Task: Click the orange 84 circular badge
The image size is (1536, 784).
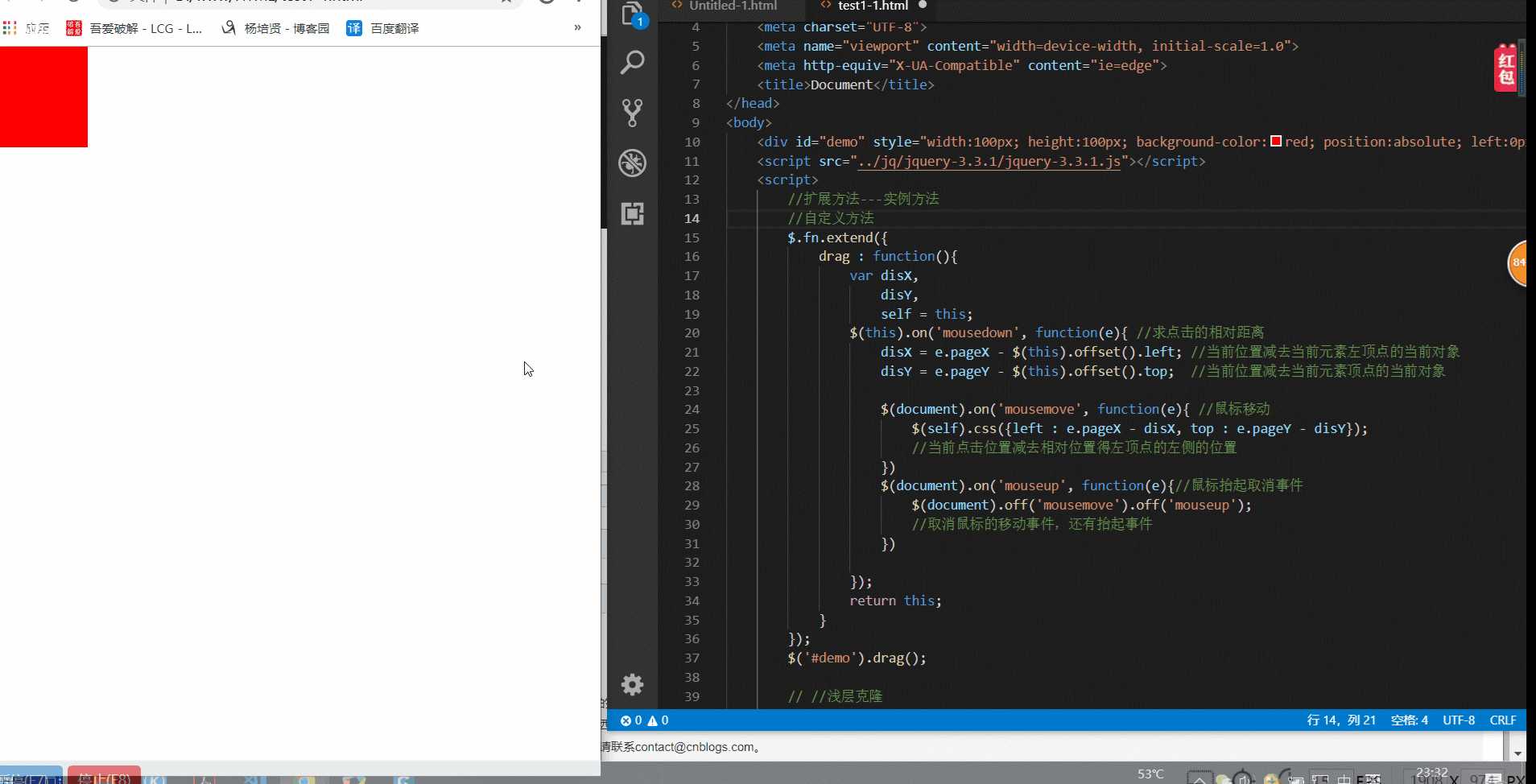Action: coord(1518,262)
